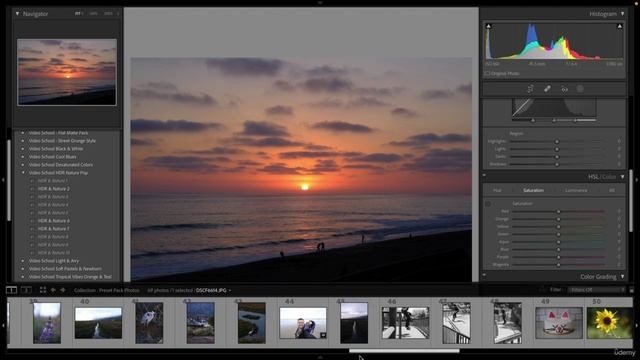Toggle HSL / Color panel switch

click(x=484, y=176)
